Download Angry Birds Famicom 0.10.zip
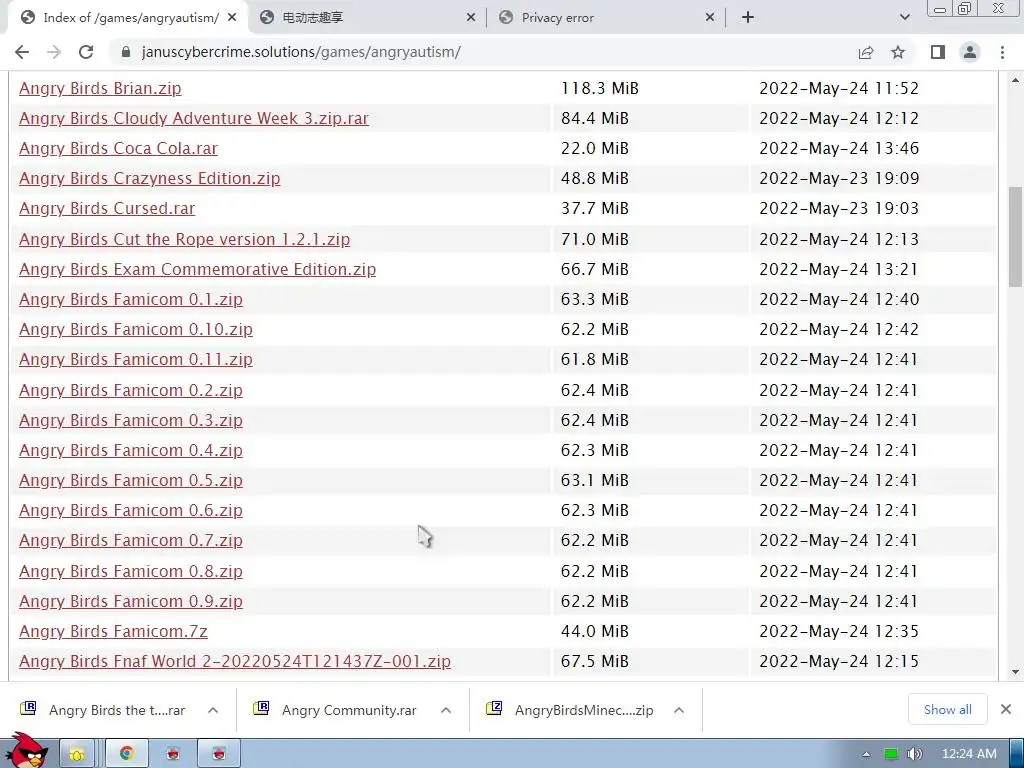 136,329
